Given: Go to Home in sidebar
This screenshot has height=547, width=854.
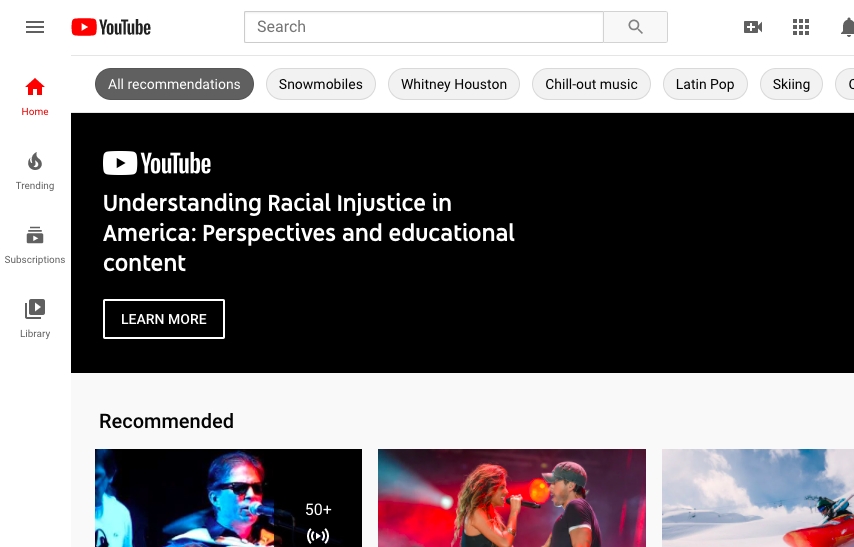Looking at the screenshot, I should coord(35,96).
